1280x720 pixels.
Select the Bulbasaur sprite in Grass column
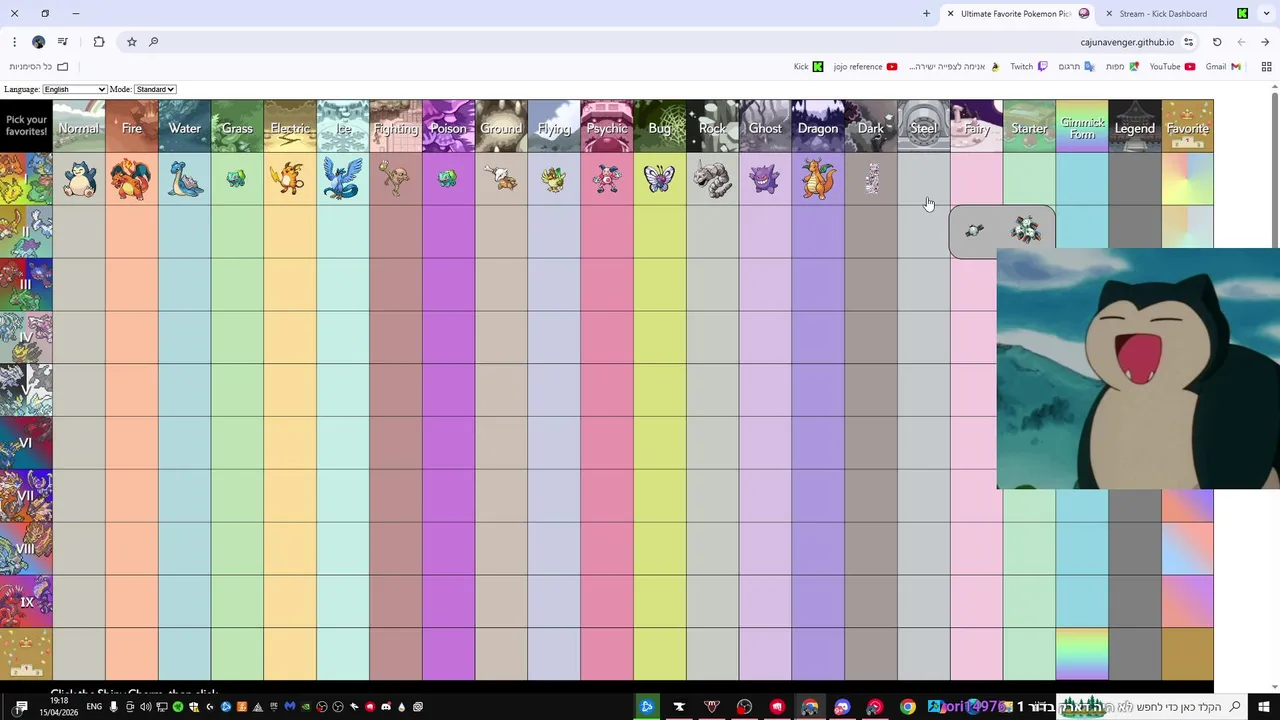pyautogui.click(x=236, y=179)
